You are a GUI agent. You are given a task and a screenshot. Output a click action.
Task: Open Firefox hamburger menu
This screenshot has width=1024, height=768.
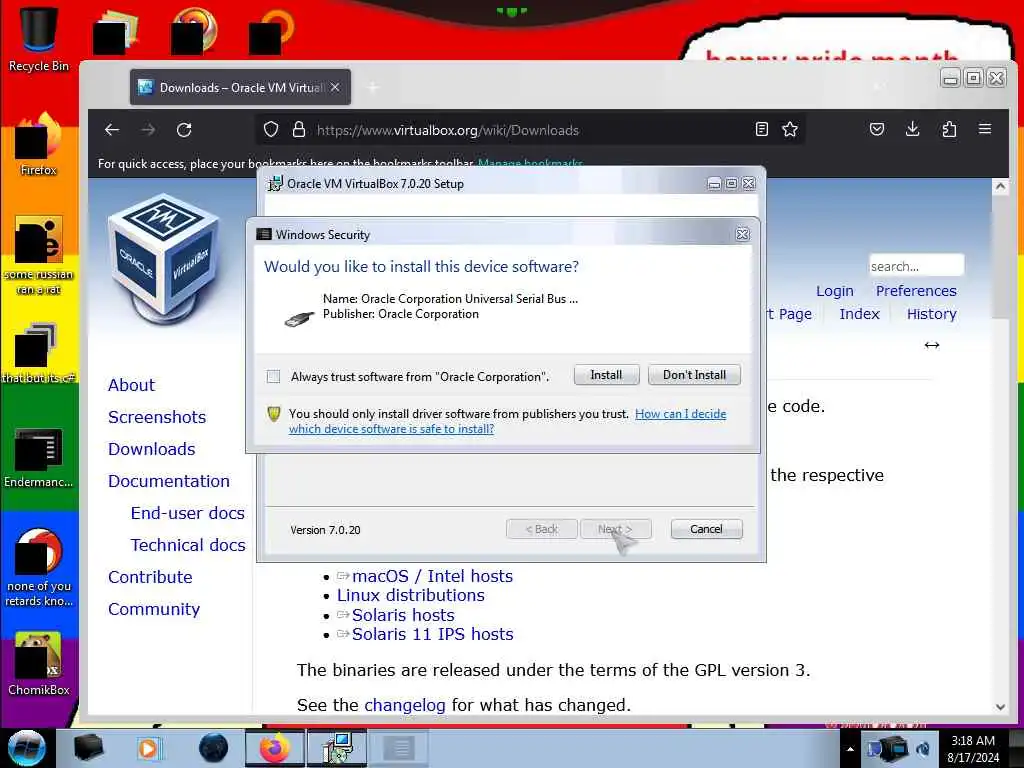coord(985,129)
